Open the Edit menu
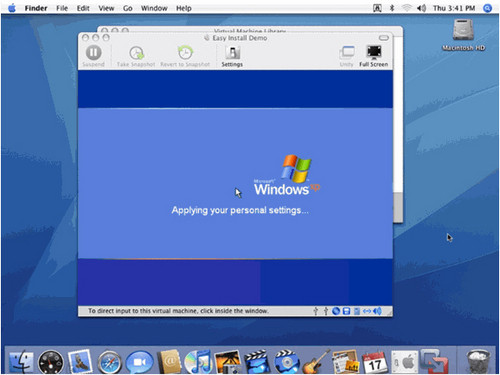Viewport: 500px width, 375px height. [83, 8]
